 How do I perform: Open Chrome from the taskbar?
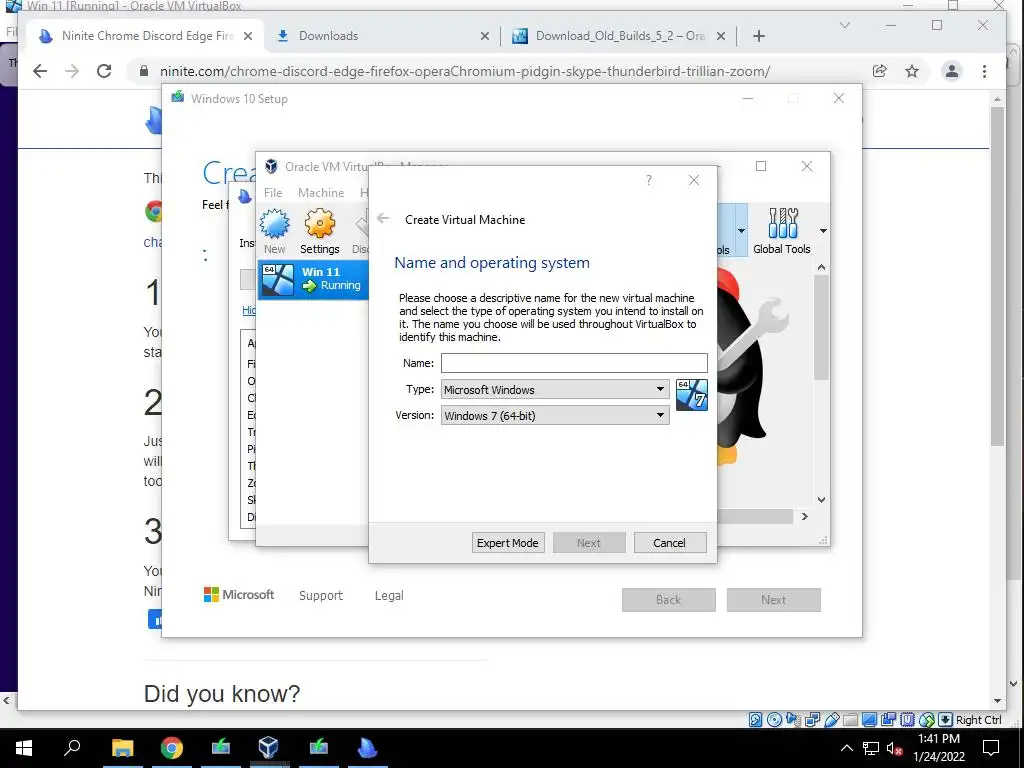(x=172, y=748)
